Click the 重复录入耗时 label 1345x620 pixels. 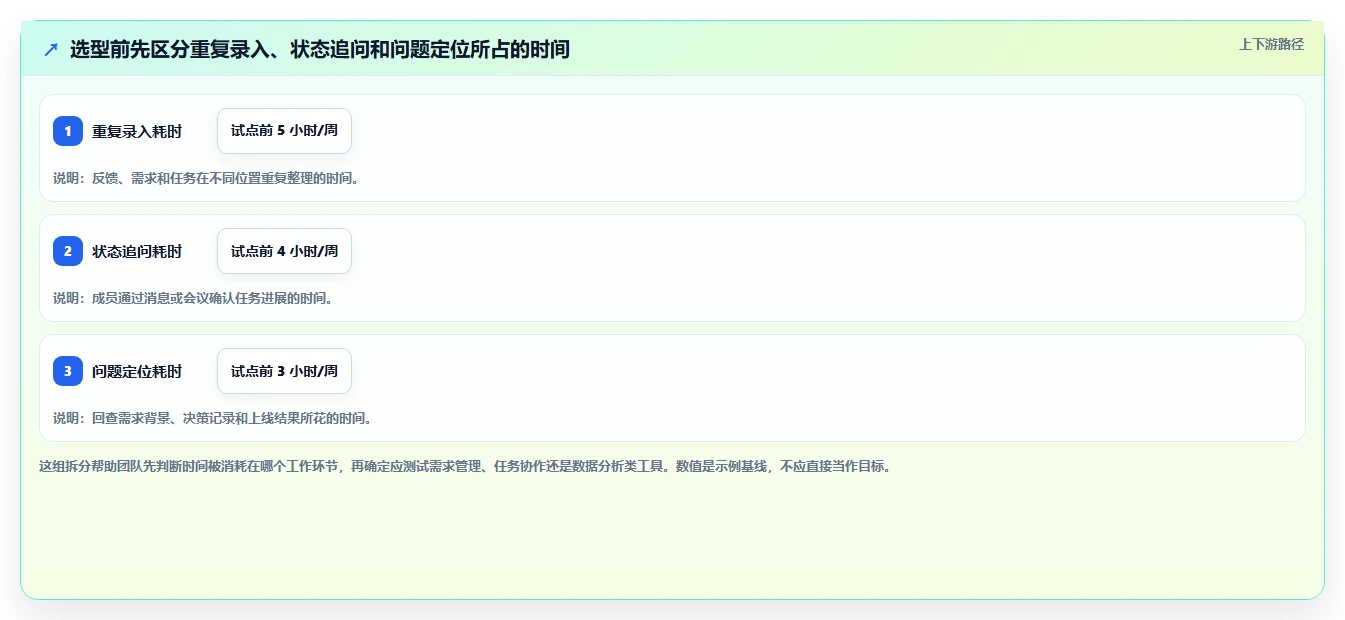pyautogui.click(x=137, y=131)
